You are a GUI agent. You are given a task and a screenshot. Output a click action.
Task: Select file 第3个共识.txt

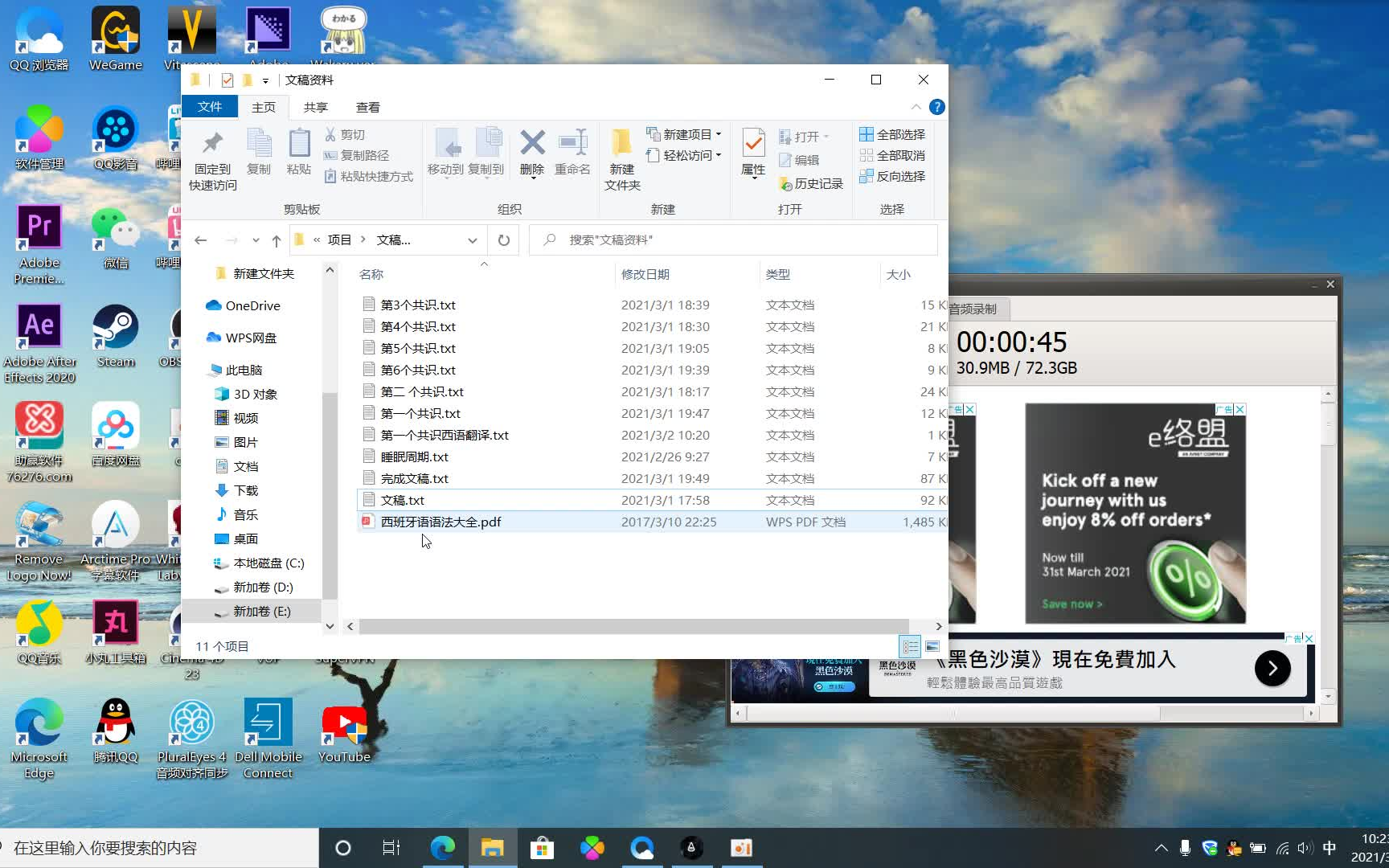click(418, 305)
